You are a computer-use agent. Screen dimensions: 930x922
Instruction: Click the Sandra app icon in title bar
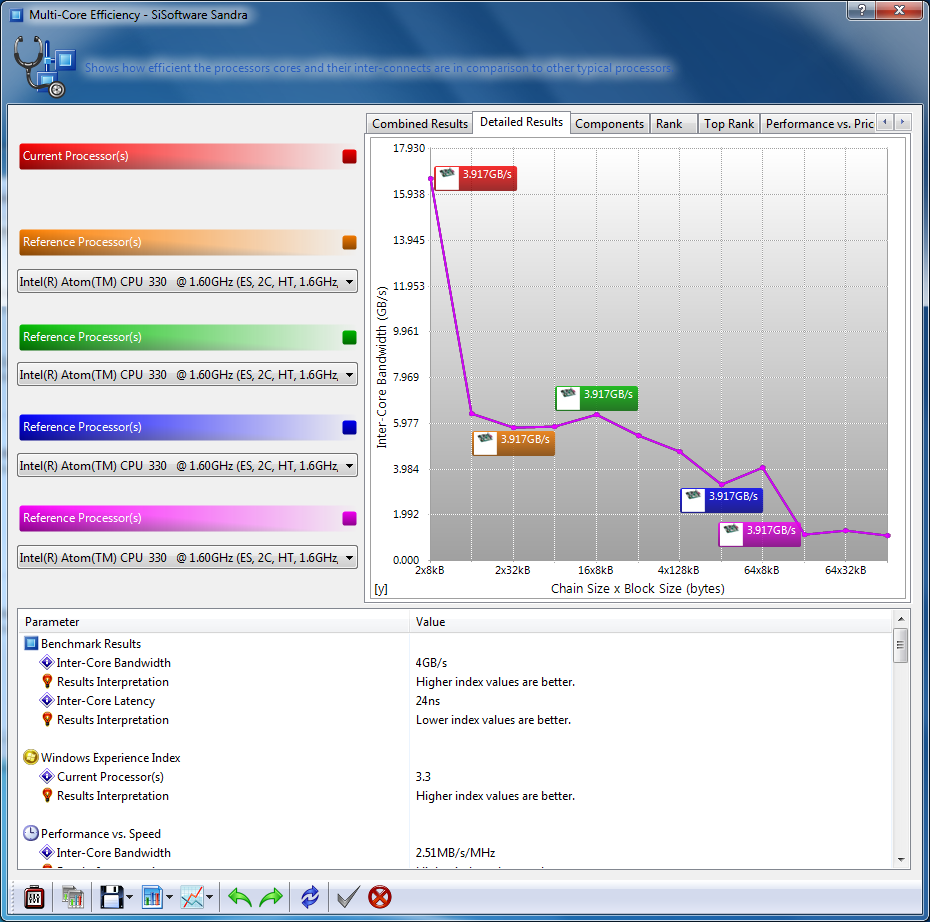click(x=17, y=15)
